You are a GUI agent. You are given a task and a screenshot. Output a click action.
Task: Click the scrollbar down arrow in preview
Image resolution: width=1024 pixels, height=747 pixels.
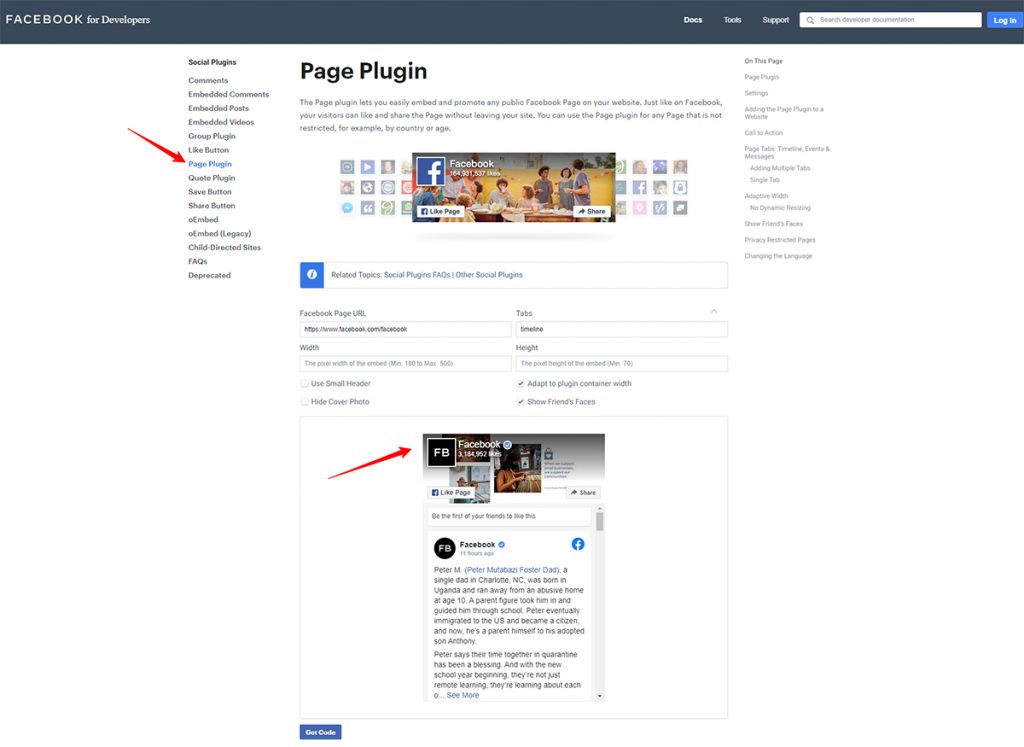coord(600,696)
